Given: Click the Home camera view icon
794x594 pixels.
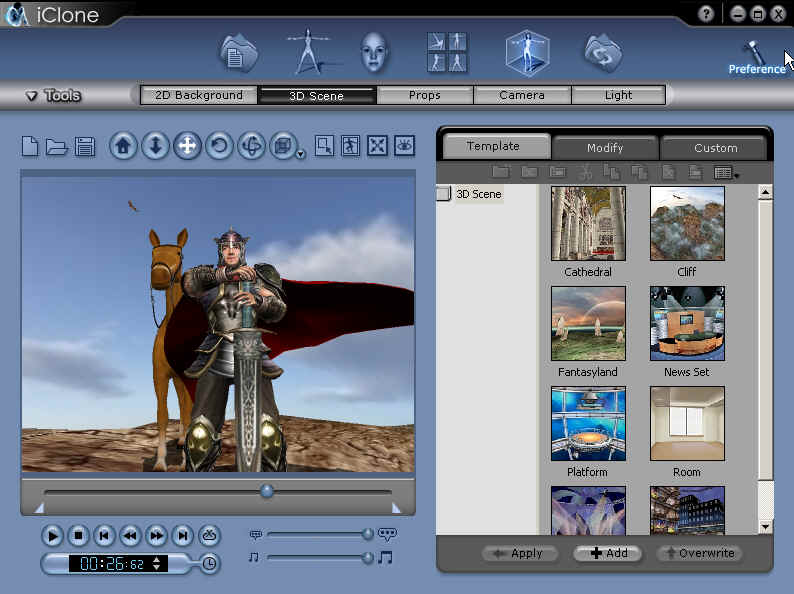Looking at the screenshot, I should point(123,146).
